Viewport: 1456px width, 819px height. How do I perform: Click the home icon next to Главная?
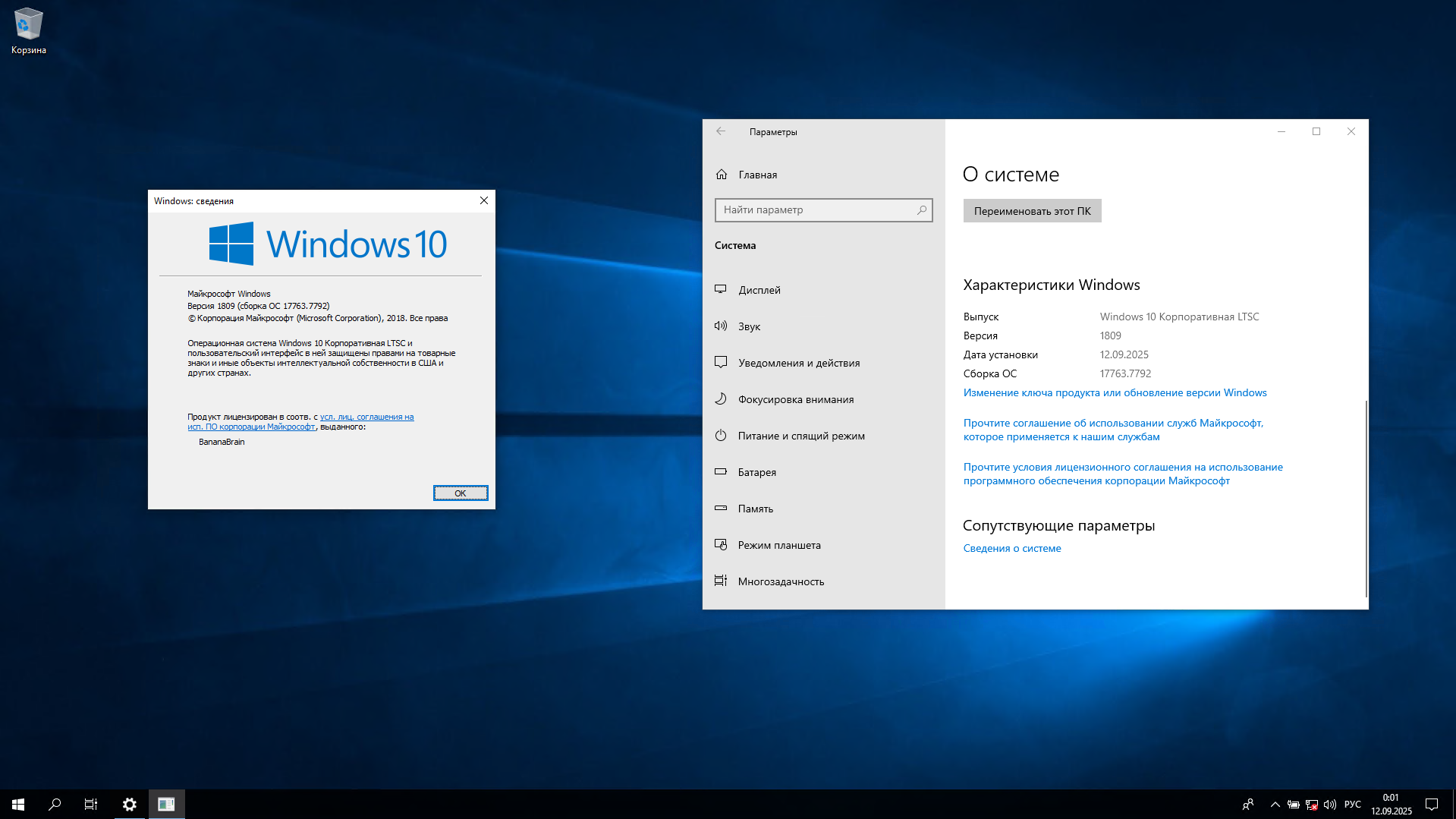click(x=722, y=175)
